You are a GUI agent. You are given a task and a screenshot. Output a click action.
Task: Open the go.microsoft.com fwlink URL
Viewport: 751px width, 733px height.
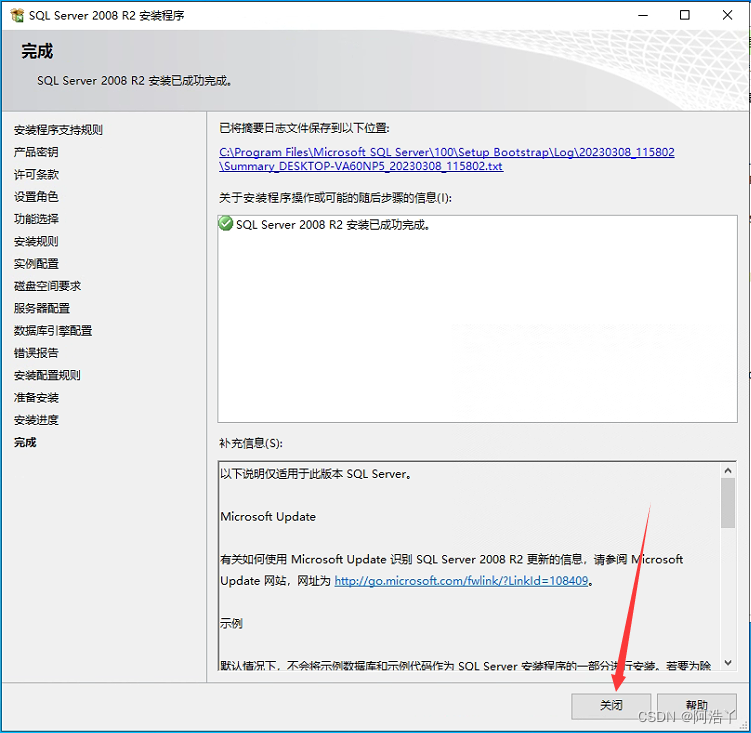click(461, 581)
